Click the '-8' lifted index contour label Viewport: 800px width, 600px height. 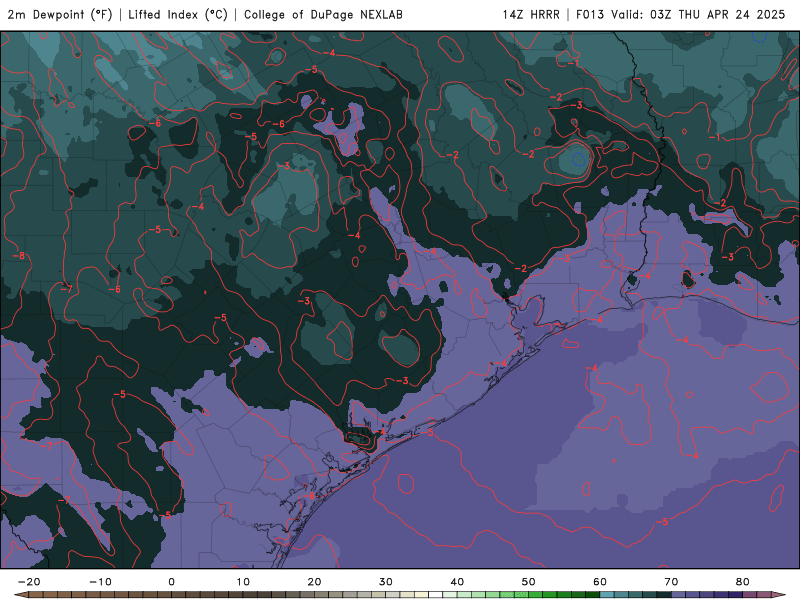19,256
